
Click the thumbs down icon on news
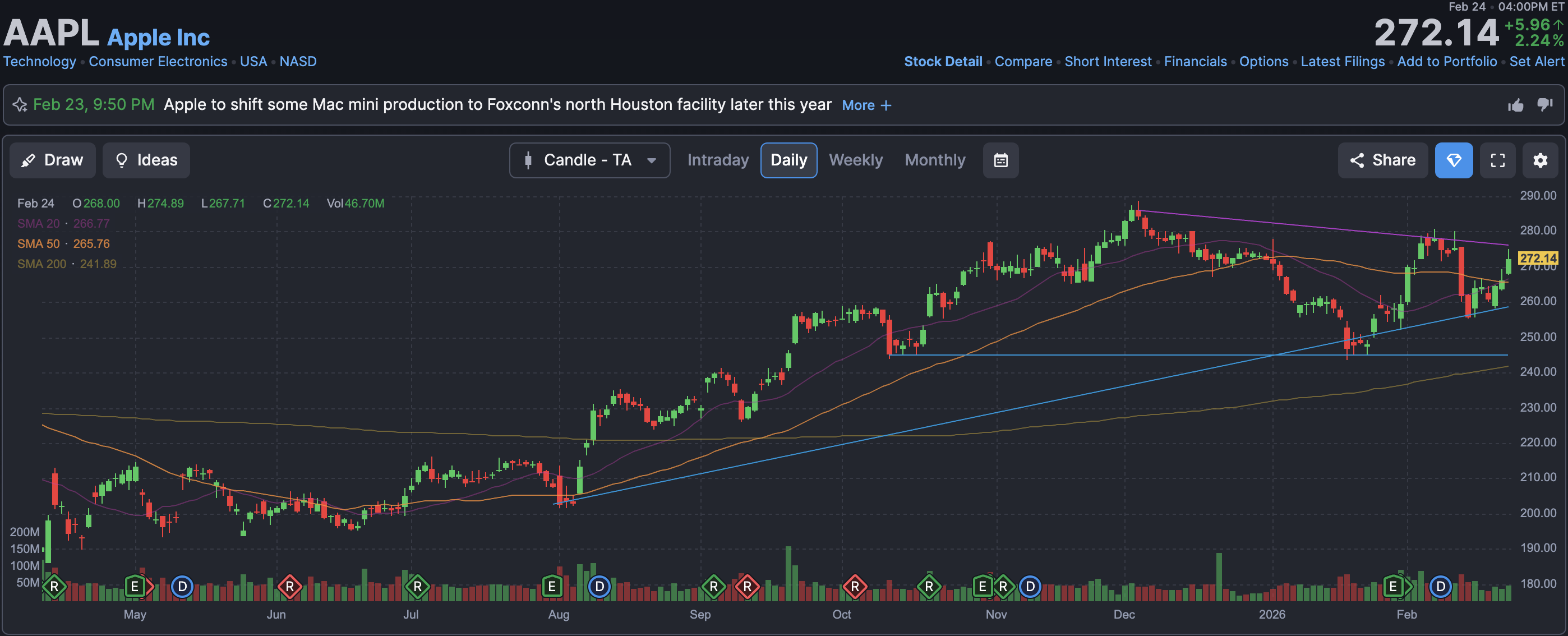coord(1545,105)
